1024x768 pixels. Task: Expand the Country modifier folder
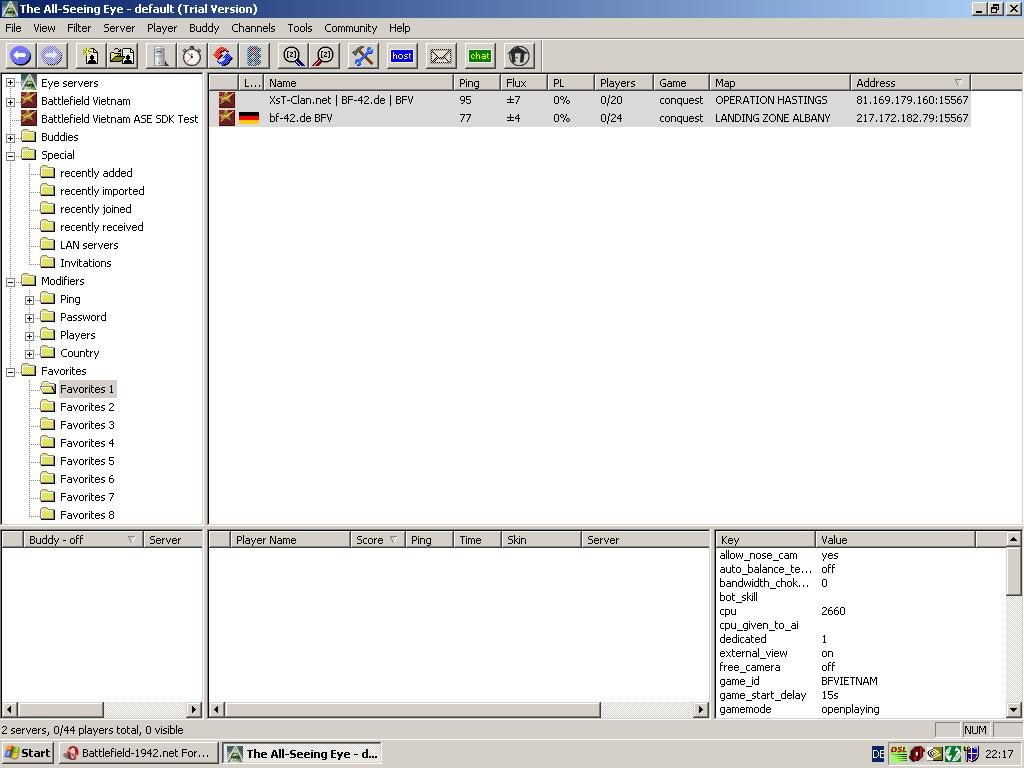29,354
